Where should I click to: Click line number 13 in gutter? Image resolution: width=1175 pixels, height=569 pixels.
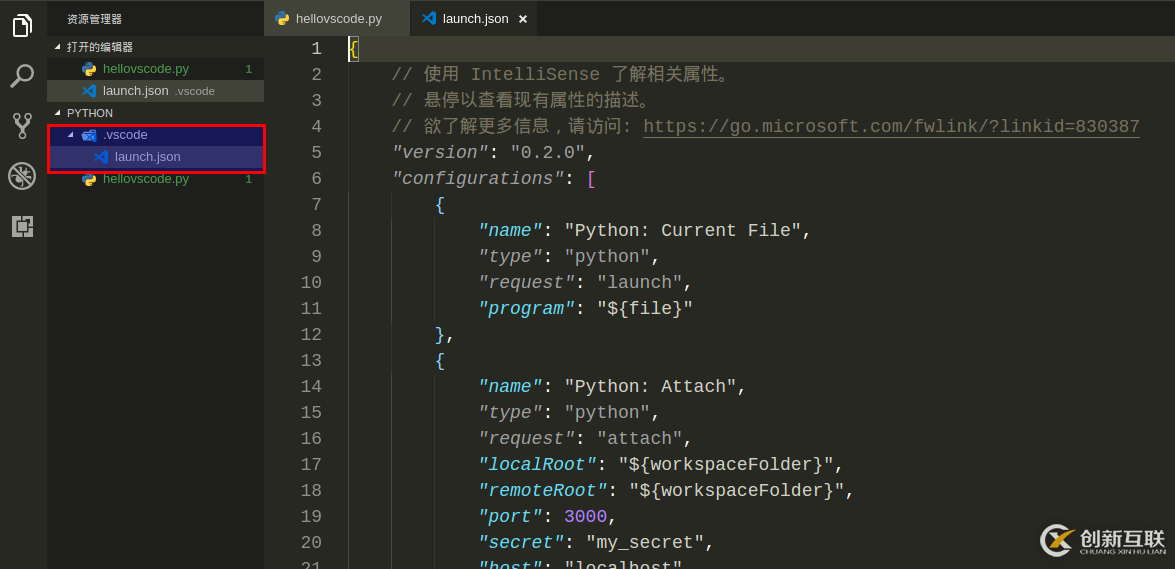tap(311, 361)
